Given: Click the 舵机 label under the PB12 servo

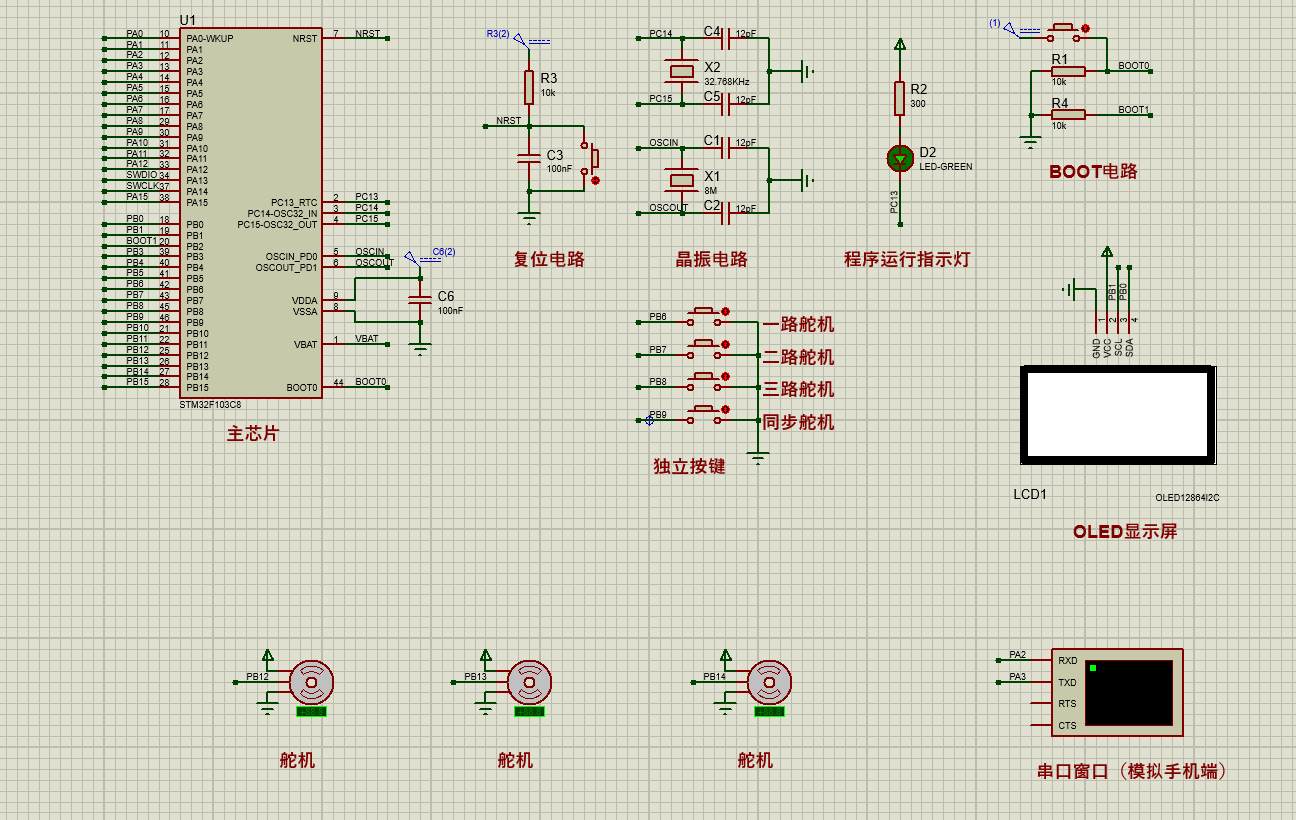Looking at the screenshot, I should pos(297,760).
